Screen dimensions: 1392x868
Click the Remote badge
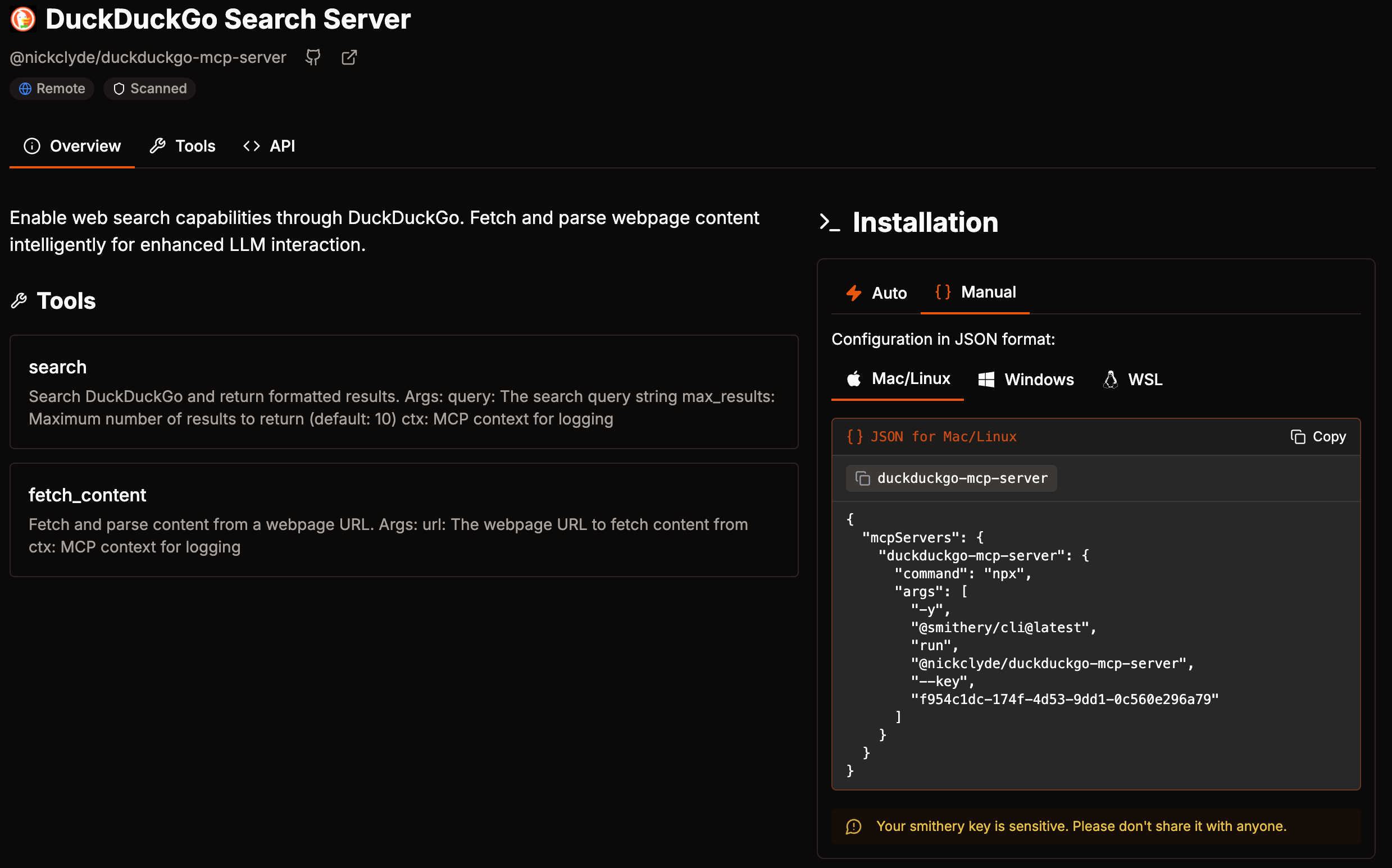[x=52, y=88]
